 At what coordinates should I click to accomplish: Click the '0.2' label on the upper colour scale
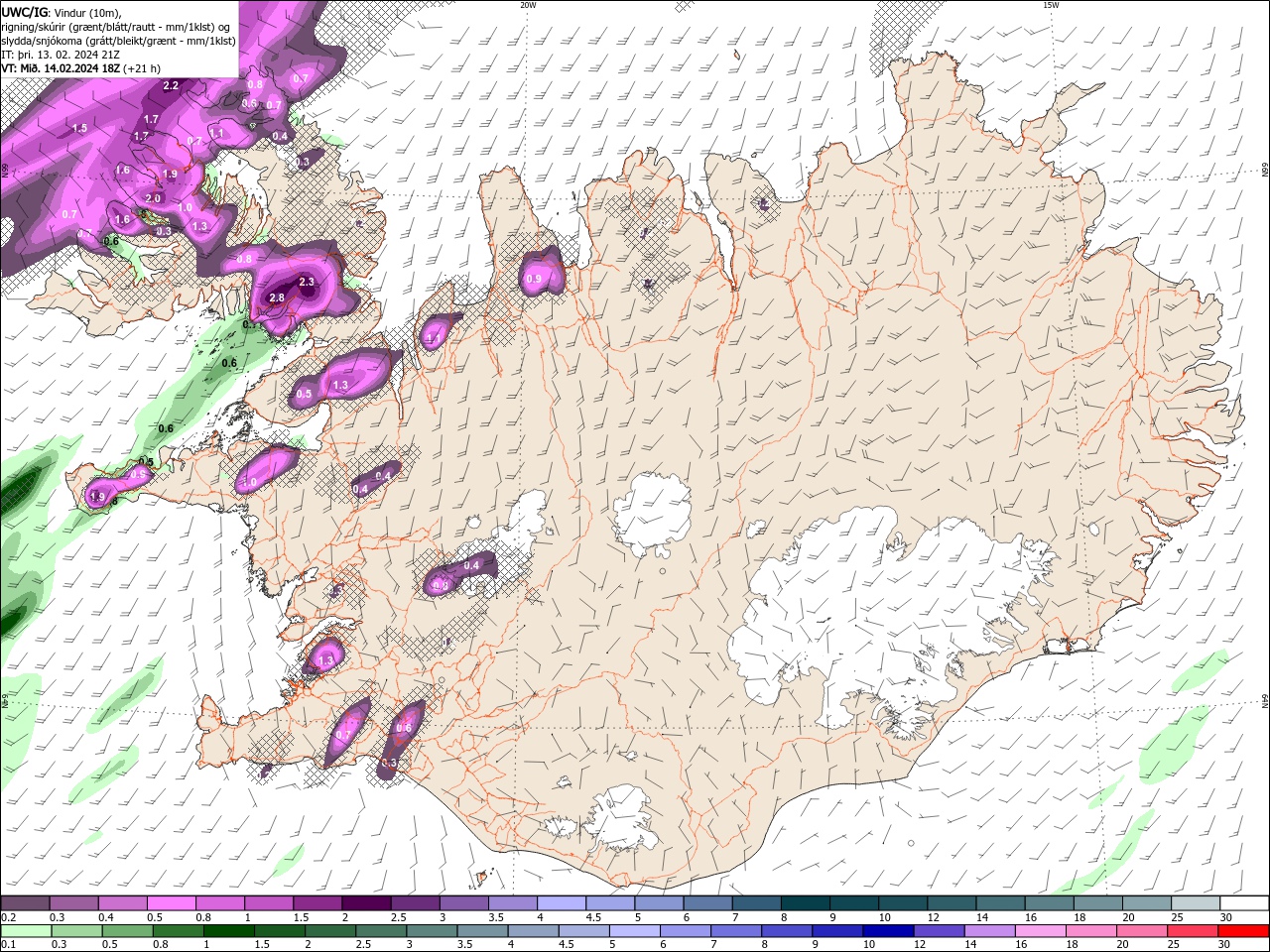pos(9,917)
